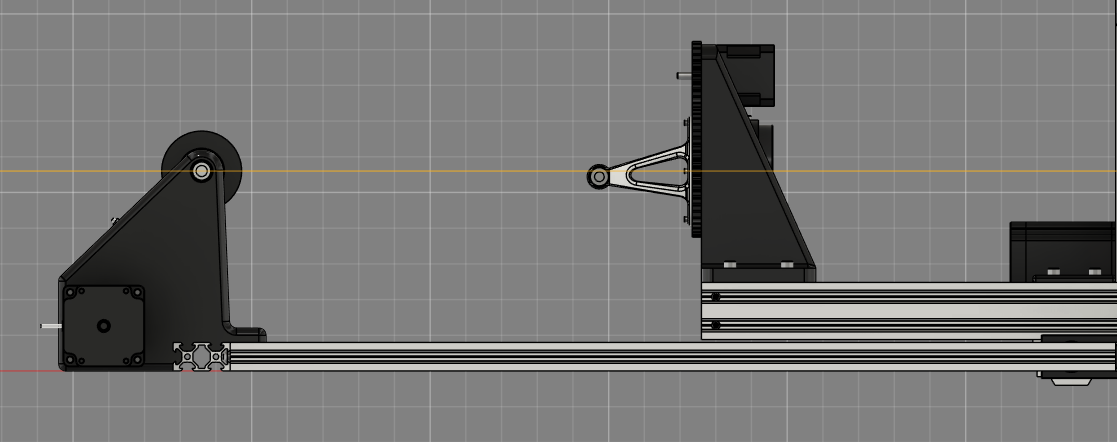This screenshot has width=1117, height=442.
Task: Select the horizontal orange axis line
Action: point(400,171)
